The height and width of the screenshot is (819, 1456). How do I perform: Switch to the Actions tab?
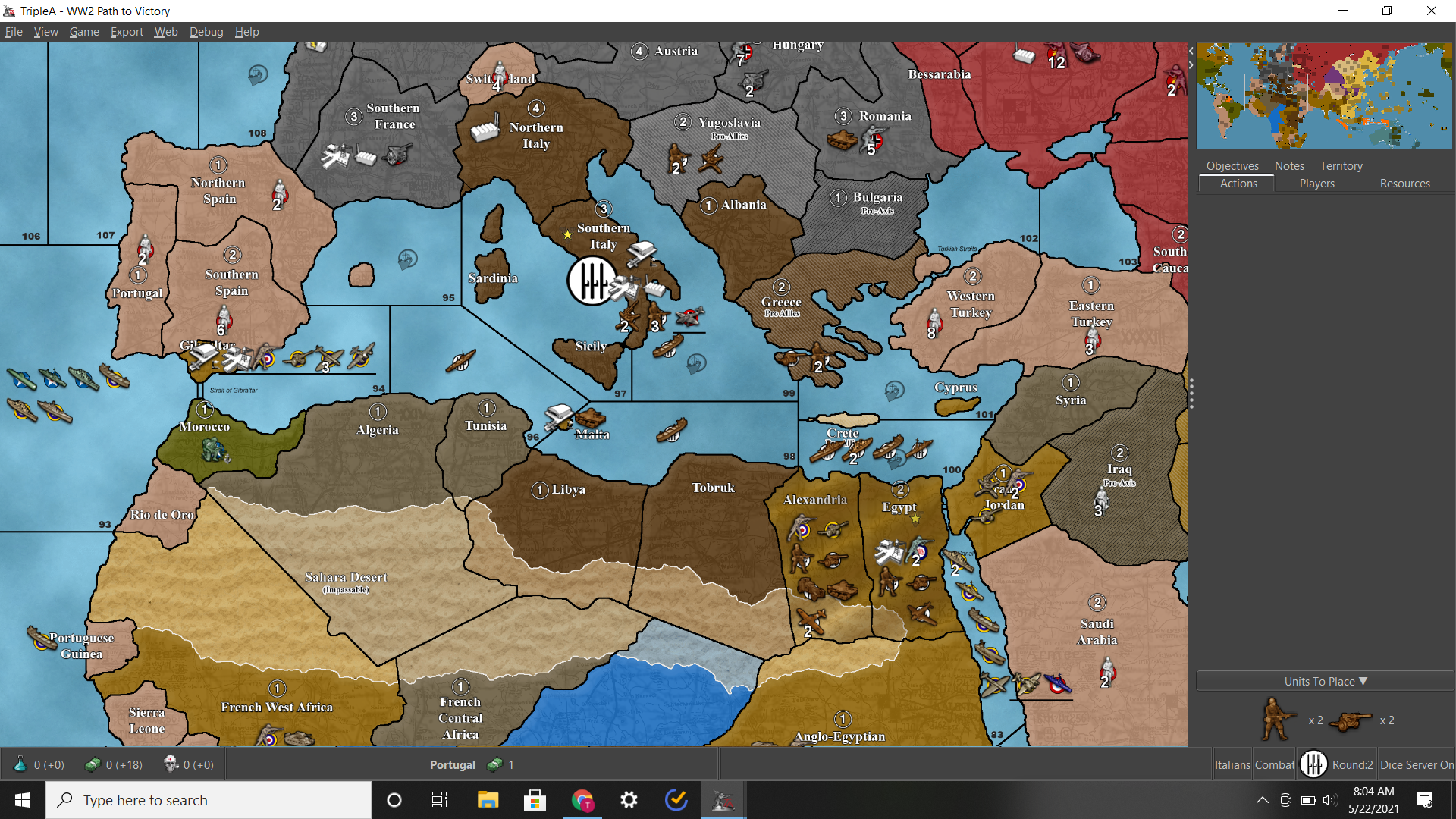[1238, 184]
